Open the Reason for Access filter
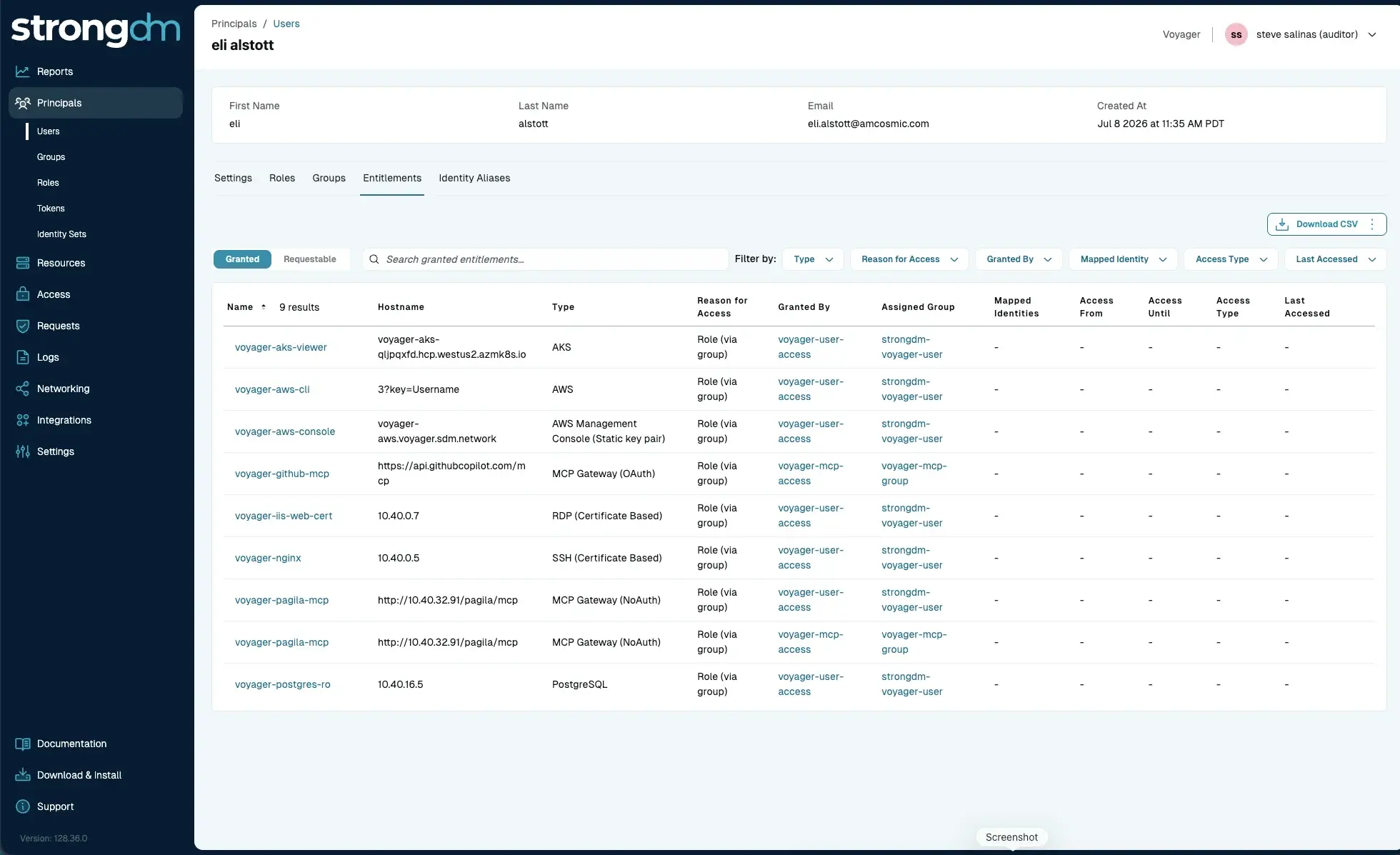Image resolution: width=1400 pixels, height=855 pixels. pyautogui.click(x=909, y=259)
